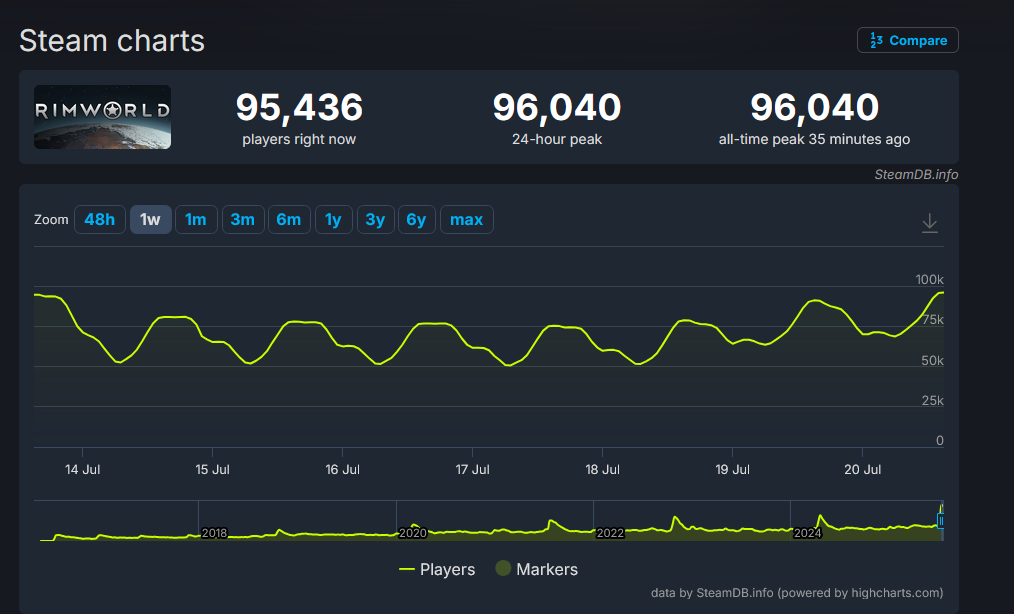Select the 48h zoom range
This screenshot has height=614, width=1014.
[100, 219]
